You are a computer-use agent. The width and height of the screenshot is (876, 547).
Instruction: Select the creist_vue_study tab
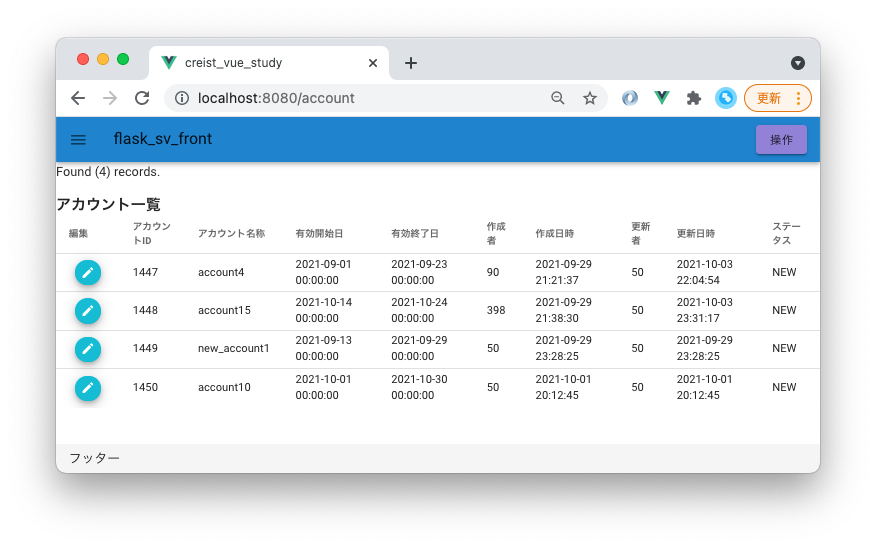click(x=269, y=63)
